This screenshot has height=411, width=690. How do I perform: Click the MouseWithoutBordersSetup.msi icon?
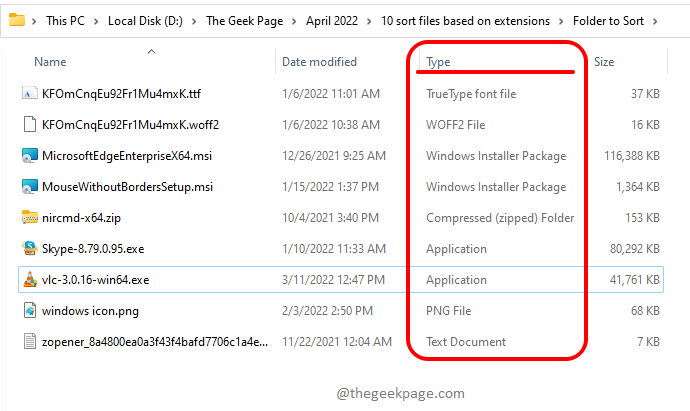(29, 187)
